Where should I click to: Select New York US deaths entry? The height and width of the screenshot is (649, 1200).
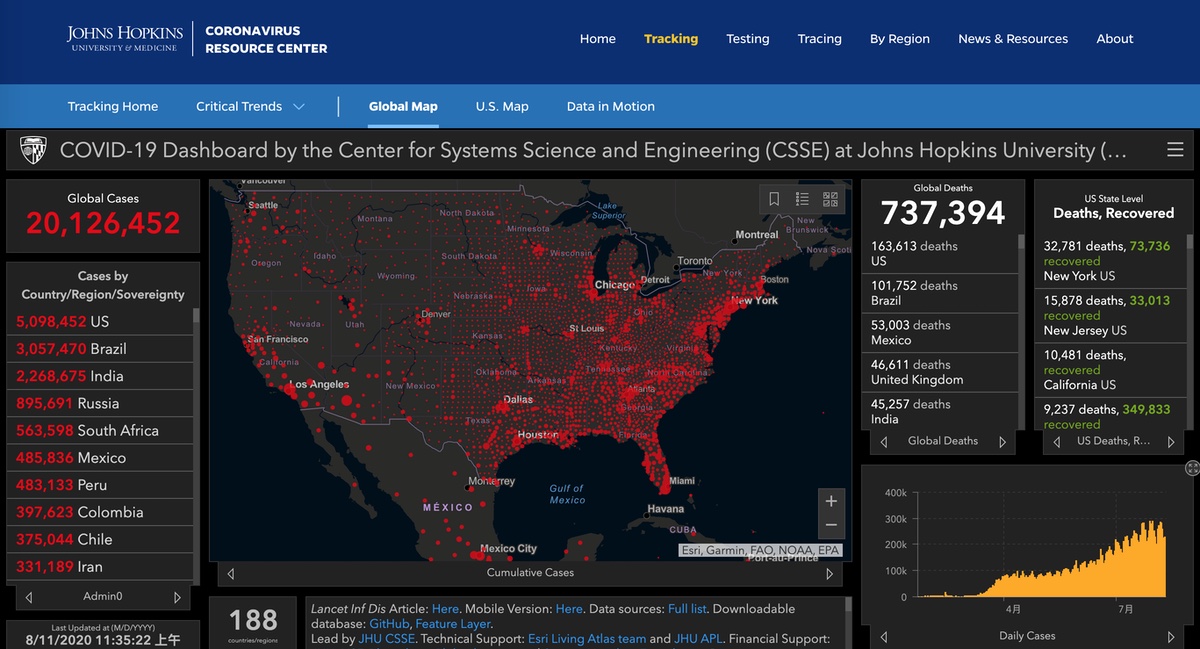pyautogui.click(x=1112, y=261)
